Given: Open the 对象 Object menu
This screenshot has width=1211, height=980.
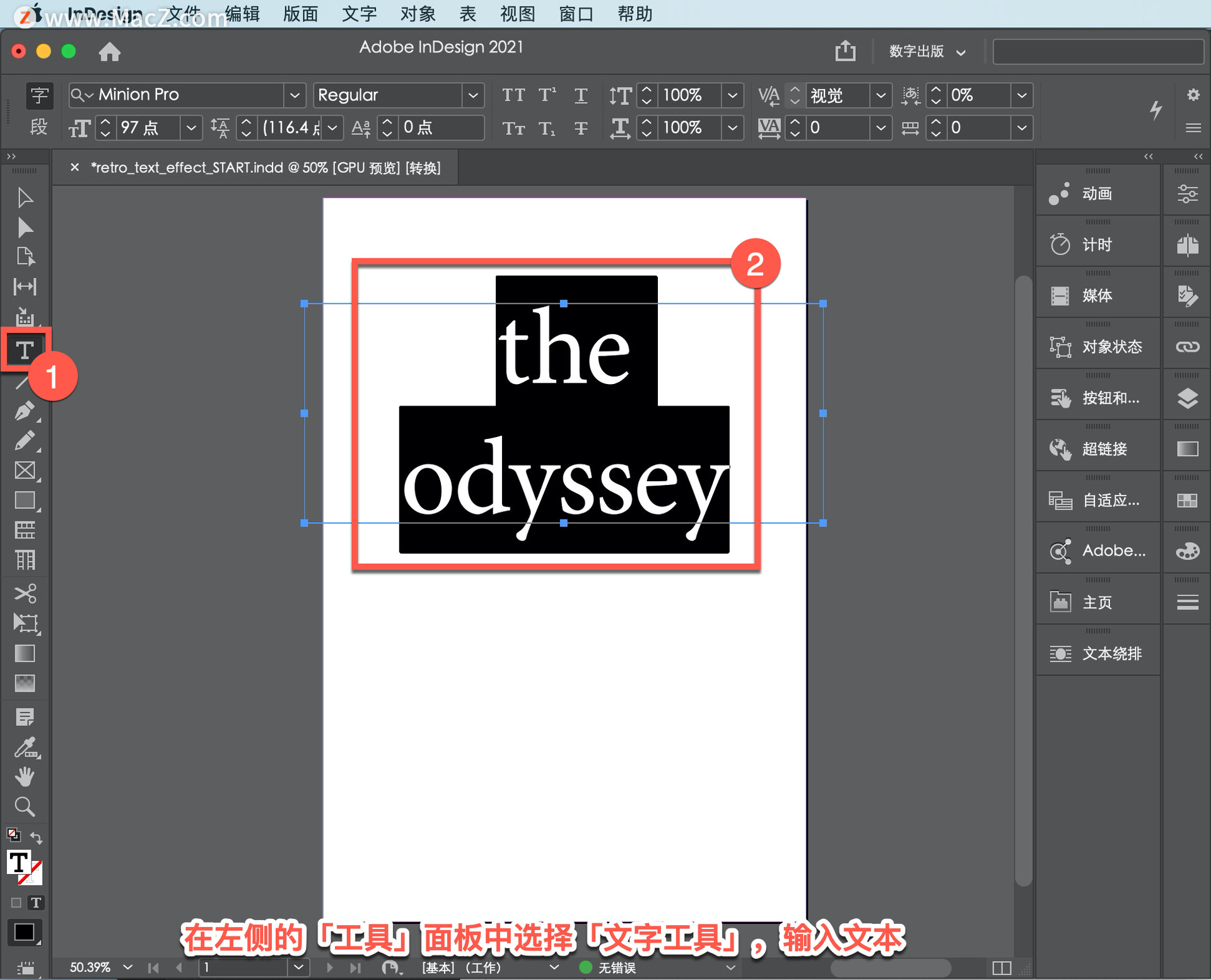Looking at the screenshot, I should pyautogui.click(x=418, y=14).
